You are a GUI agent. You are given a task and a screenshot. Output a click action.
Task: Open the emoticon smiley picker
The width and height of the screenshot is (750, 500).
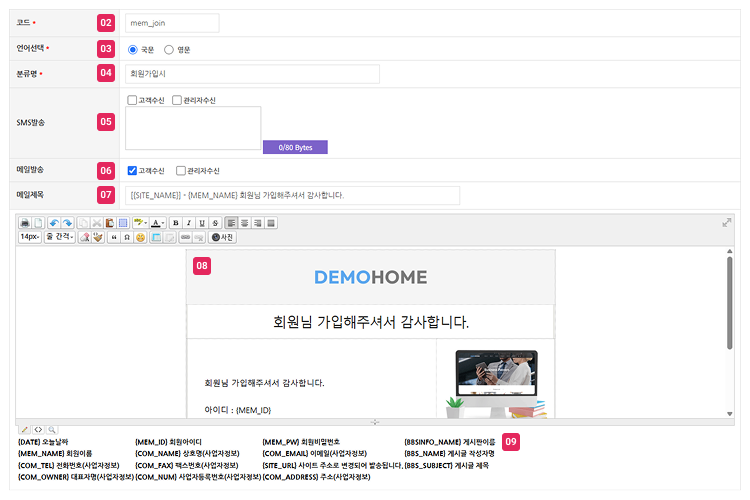coord(140,237)
